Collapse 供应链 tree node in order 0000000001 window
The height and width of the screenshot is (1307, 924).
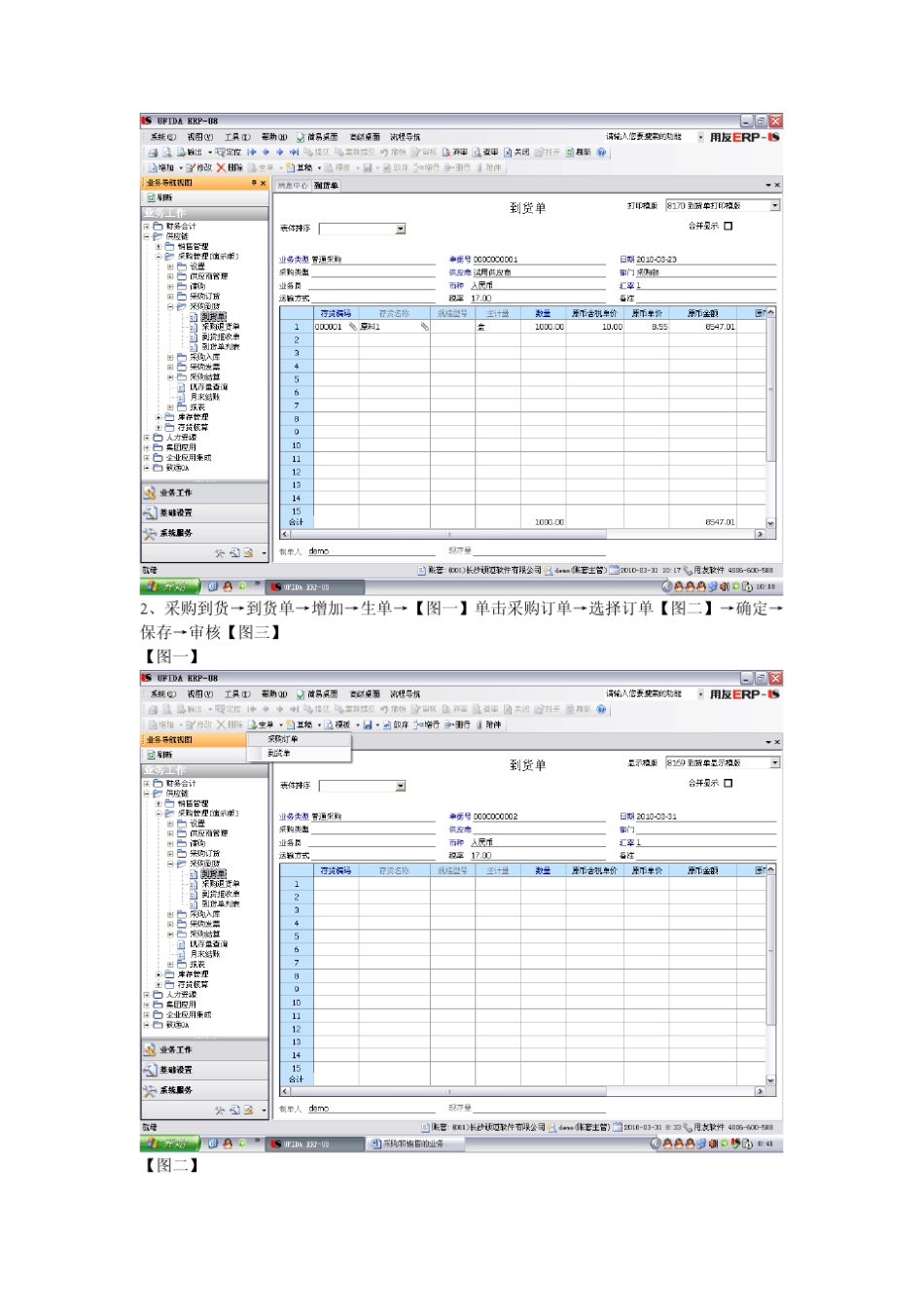pos(147,236)
